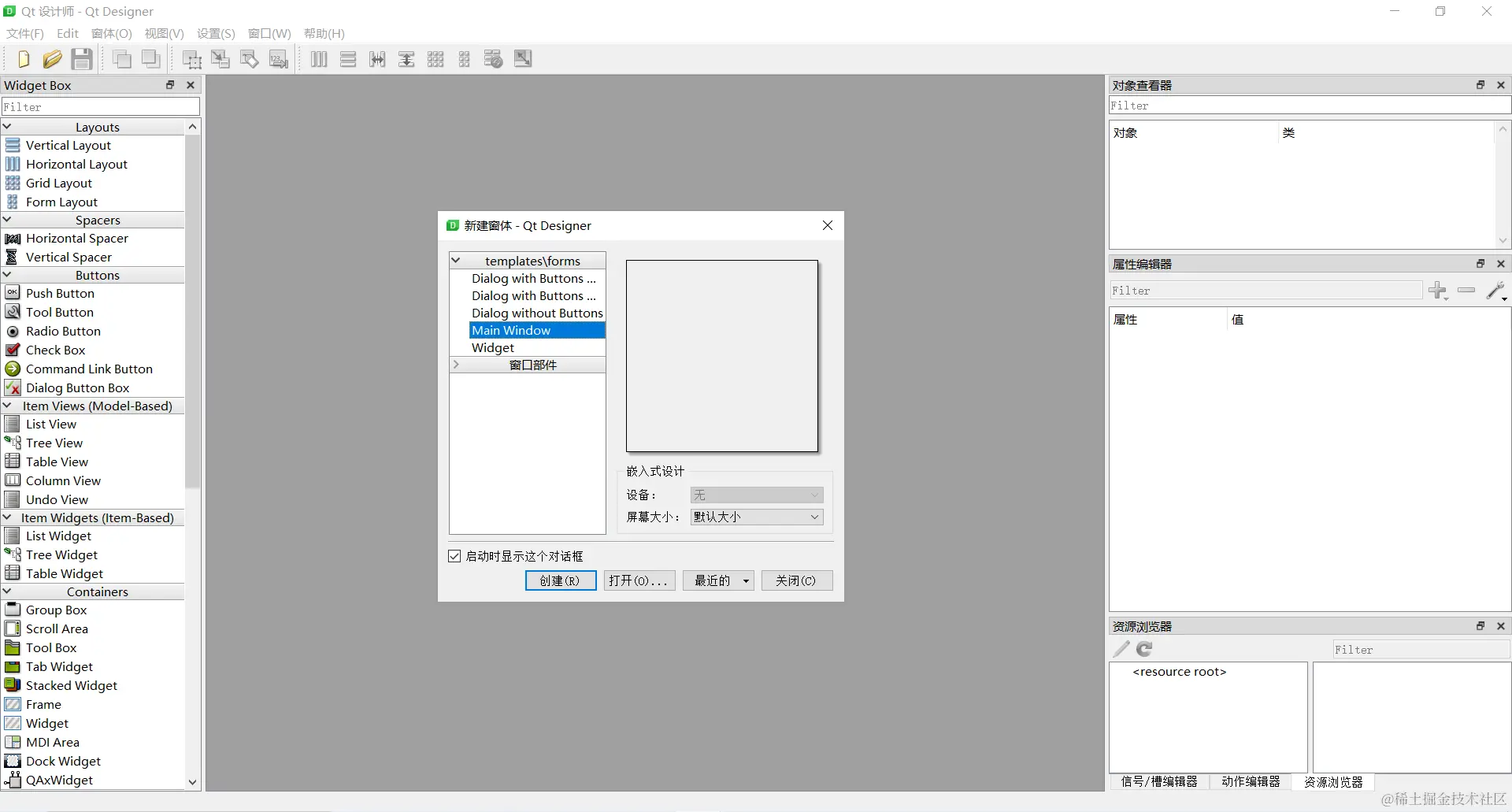
Task: Select Dialog without Buttons template
Action: (x=537, y=313)
